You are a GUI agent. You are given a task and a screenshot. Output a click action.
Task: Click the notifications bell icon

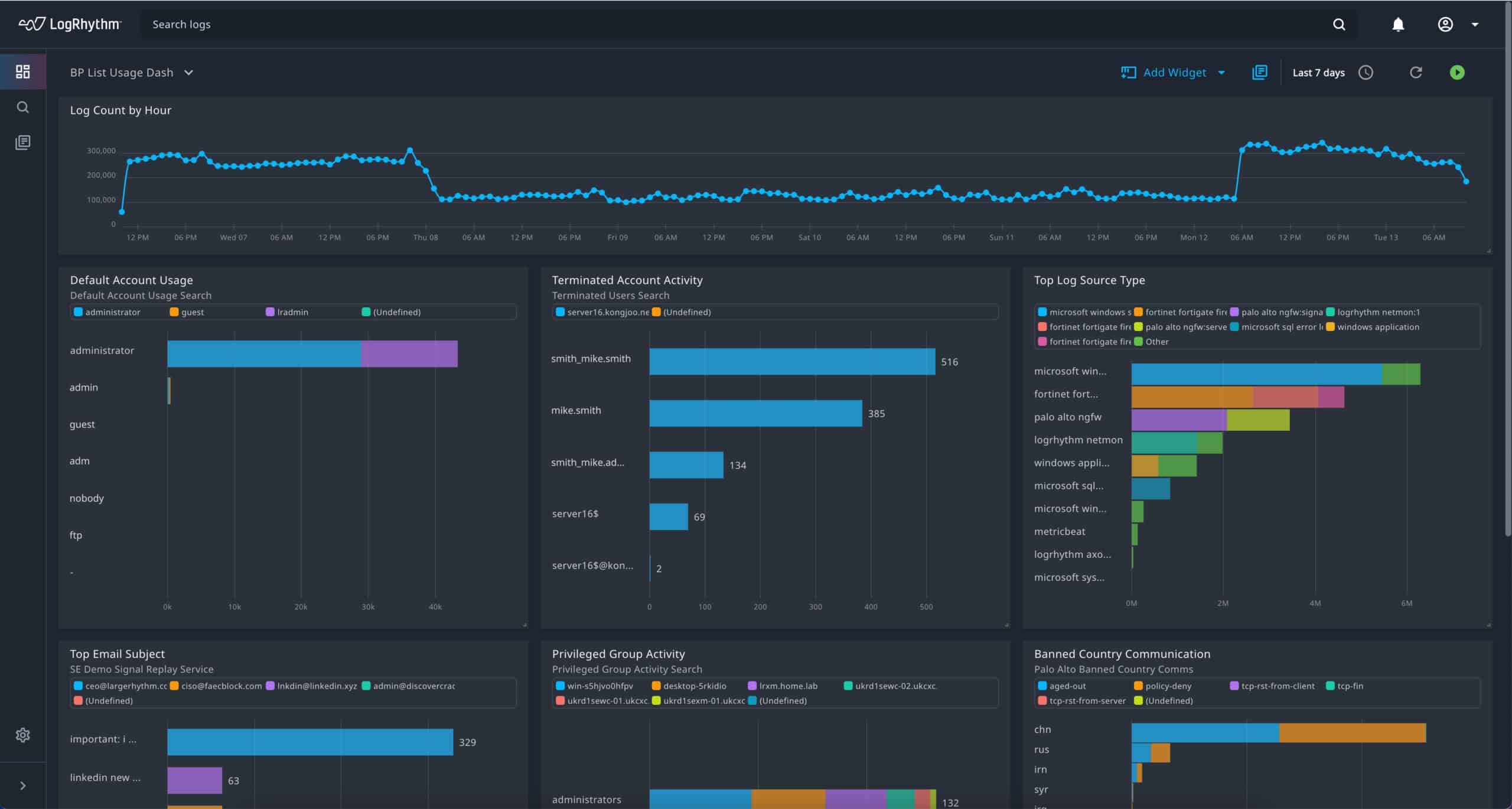(x=1397, y=24)
